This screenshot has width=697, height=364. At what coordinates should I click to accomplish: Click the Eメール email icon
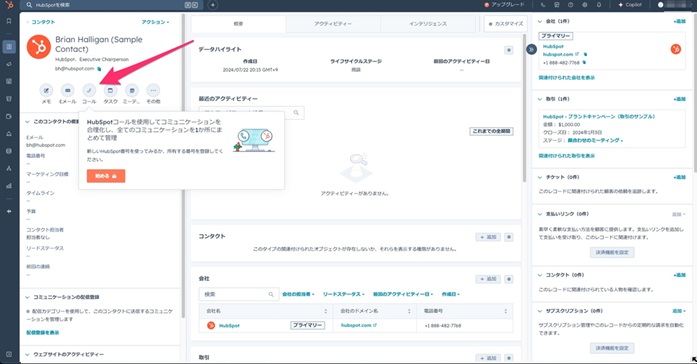68,91
